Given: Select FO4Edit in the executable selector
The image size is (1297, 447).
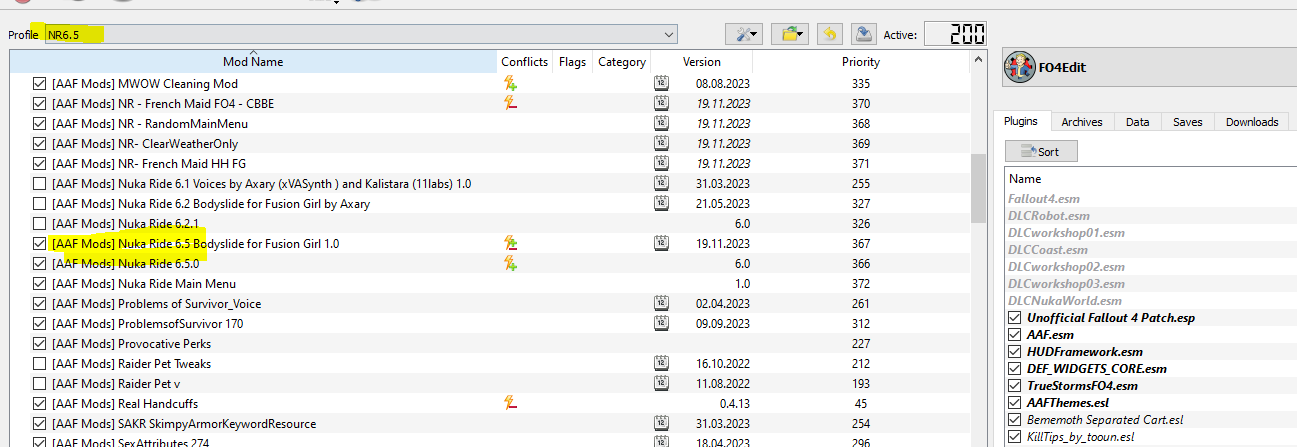Looking at the screenshot, I should point(1150,68).
